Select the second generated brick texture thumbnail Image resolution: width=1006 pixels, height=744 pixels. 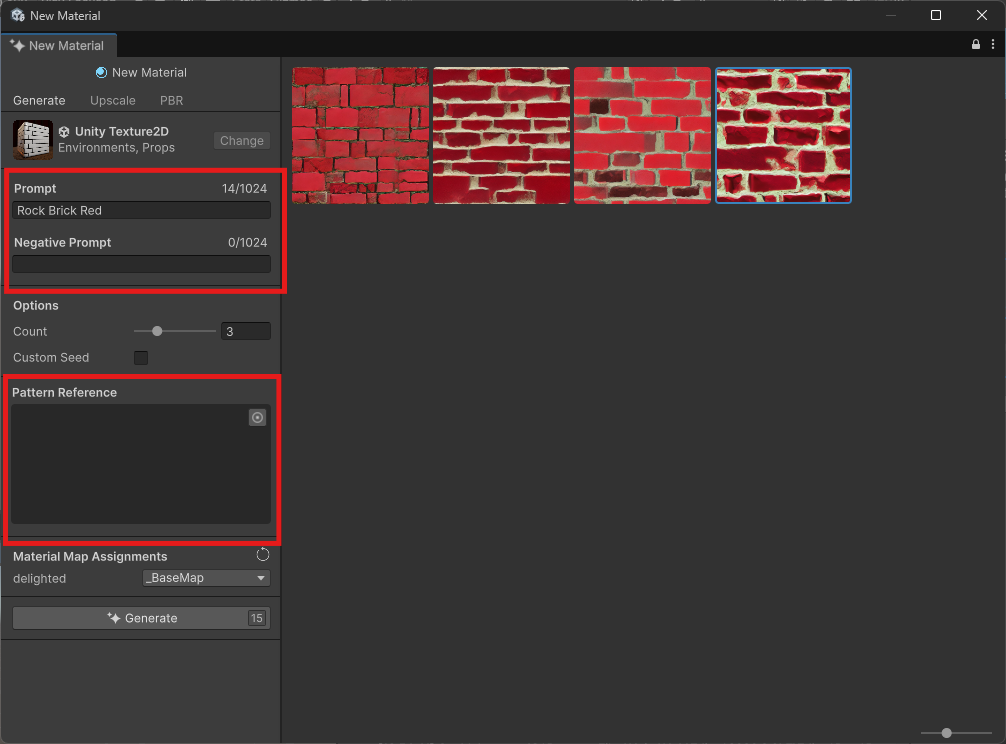502,135
